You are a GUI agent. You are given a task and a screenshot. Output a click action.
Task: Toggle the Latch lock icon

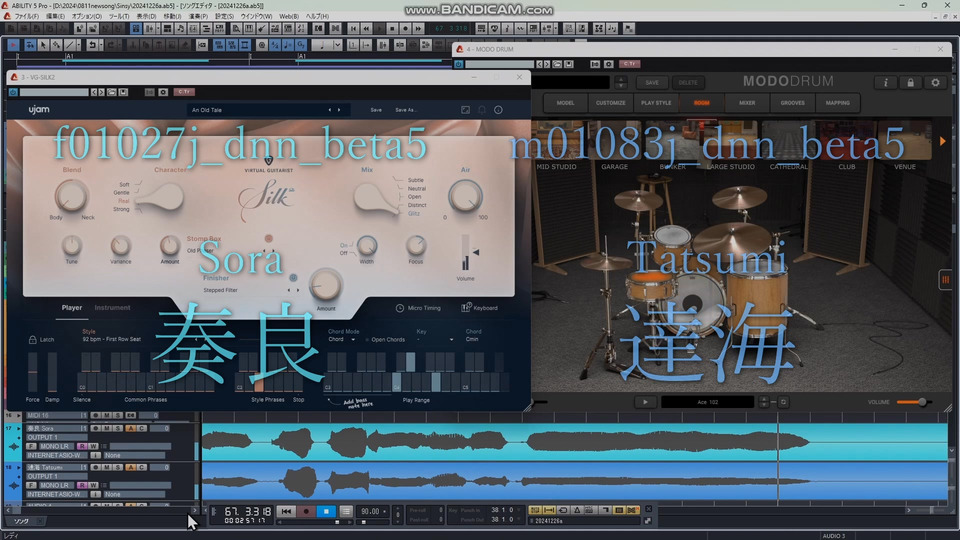point(32,339)
